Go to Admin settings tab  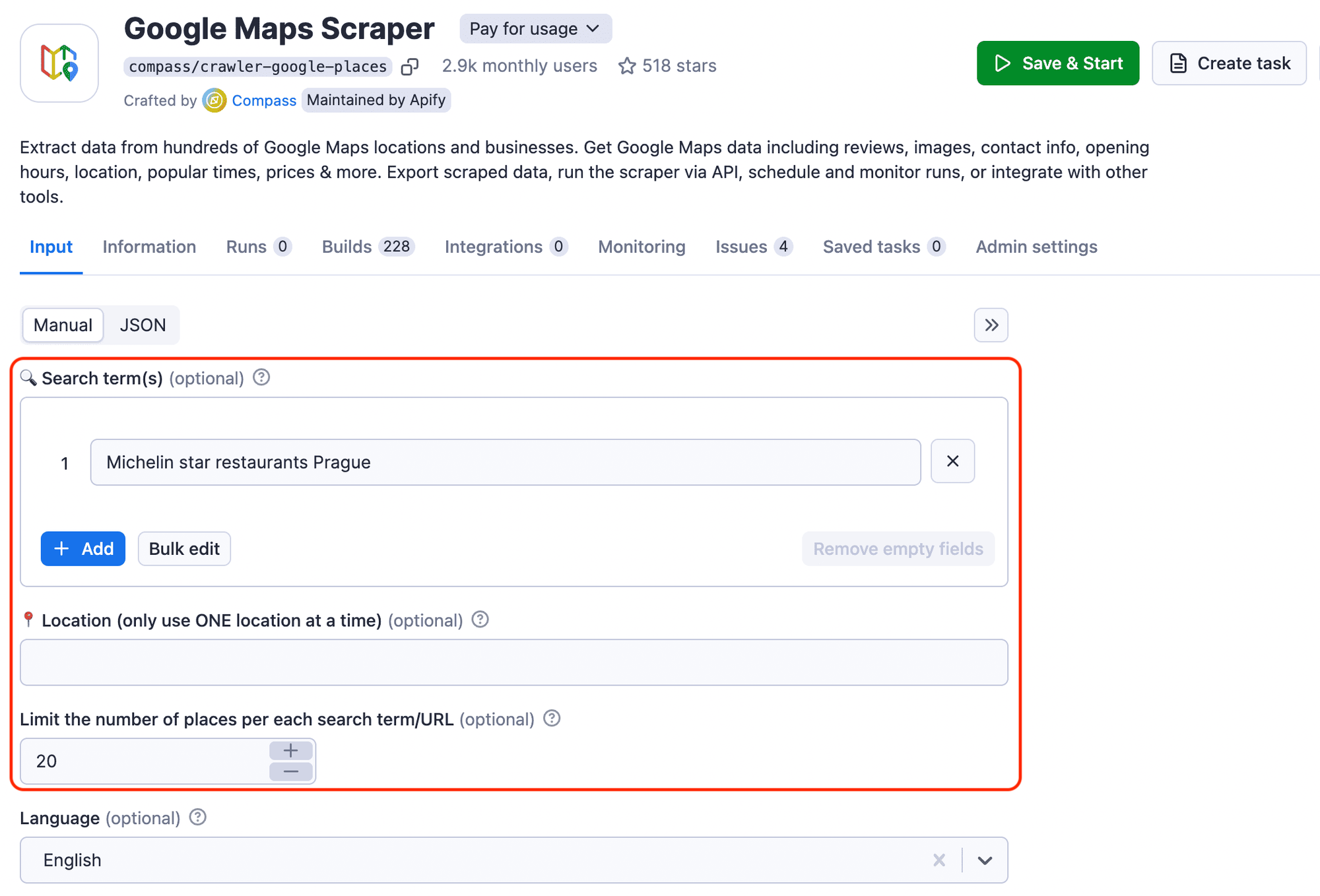click(1036, 247)
